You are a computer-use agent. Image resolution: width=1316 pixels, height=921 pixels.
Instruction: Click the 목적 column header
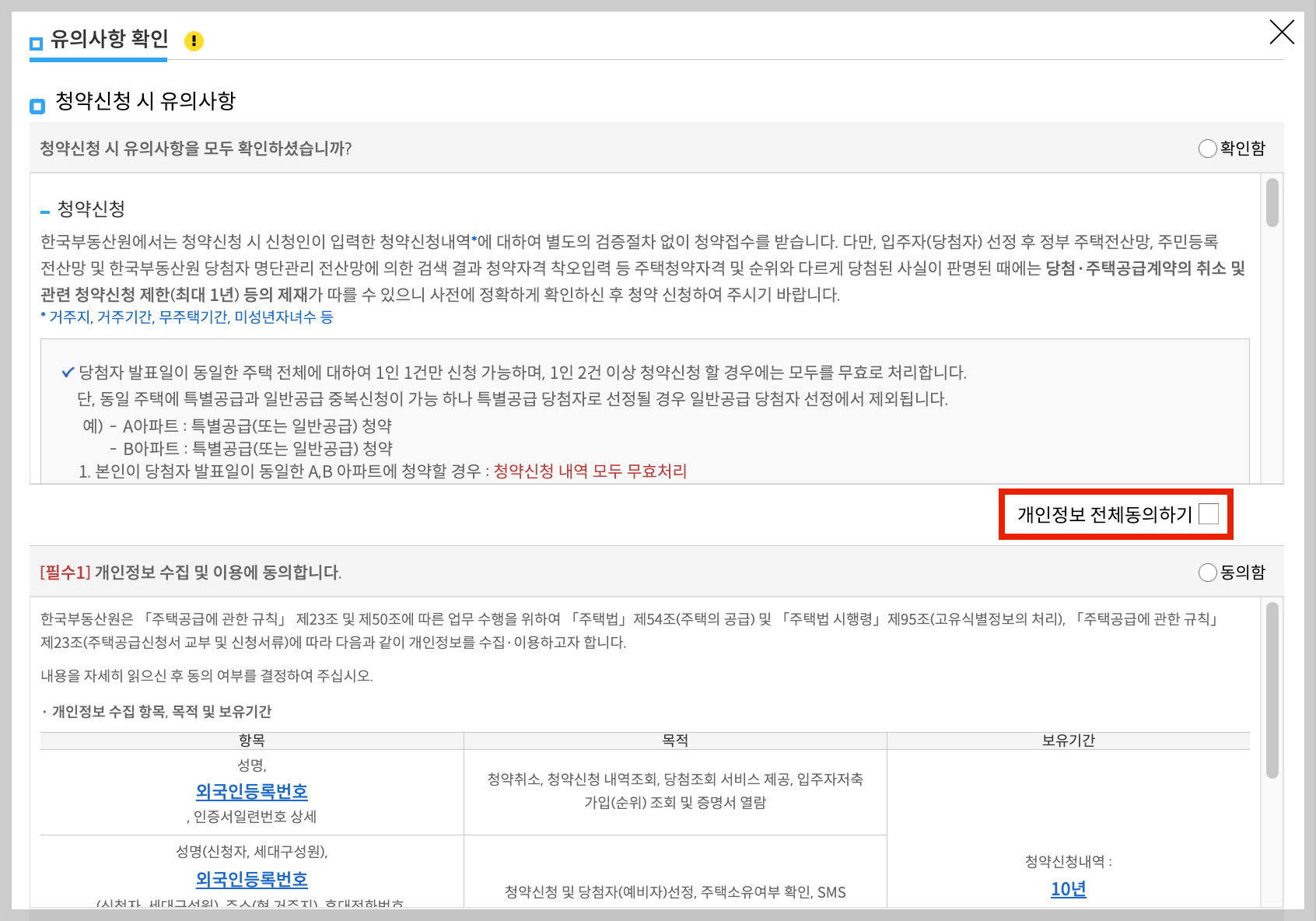(675, 741)
